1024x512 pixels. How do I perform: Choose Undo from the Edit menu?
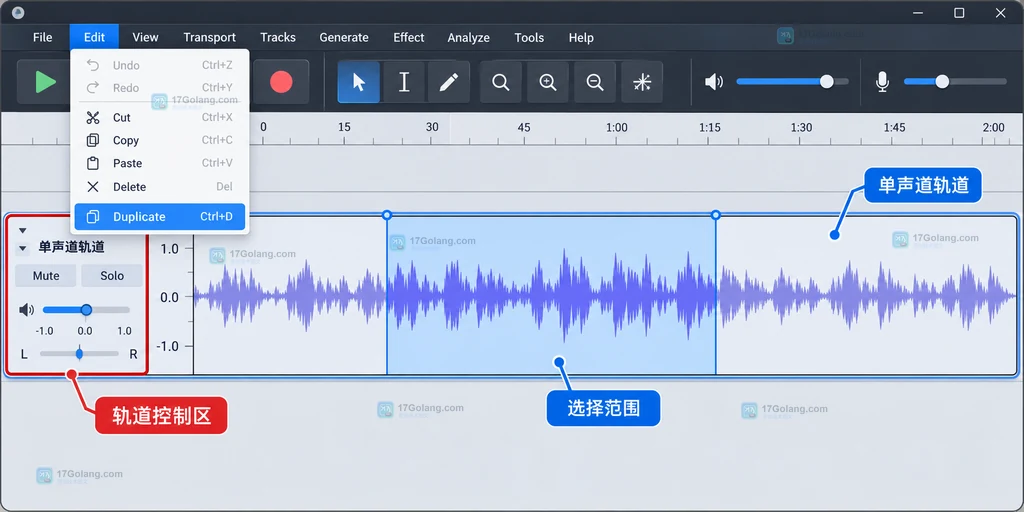160,65
